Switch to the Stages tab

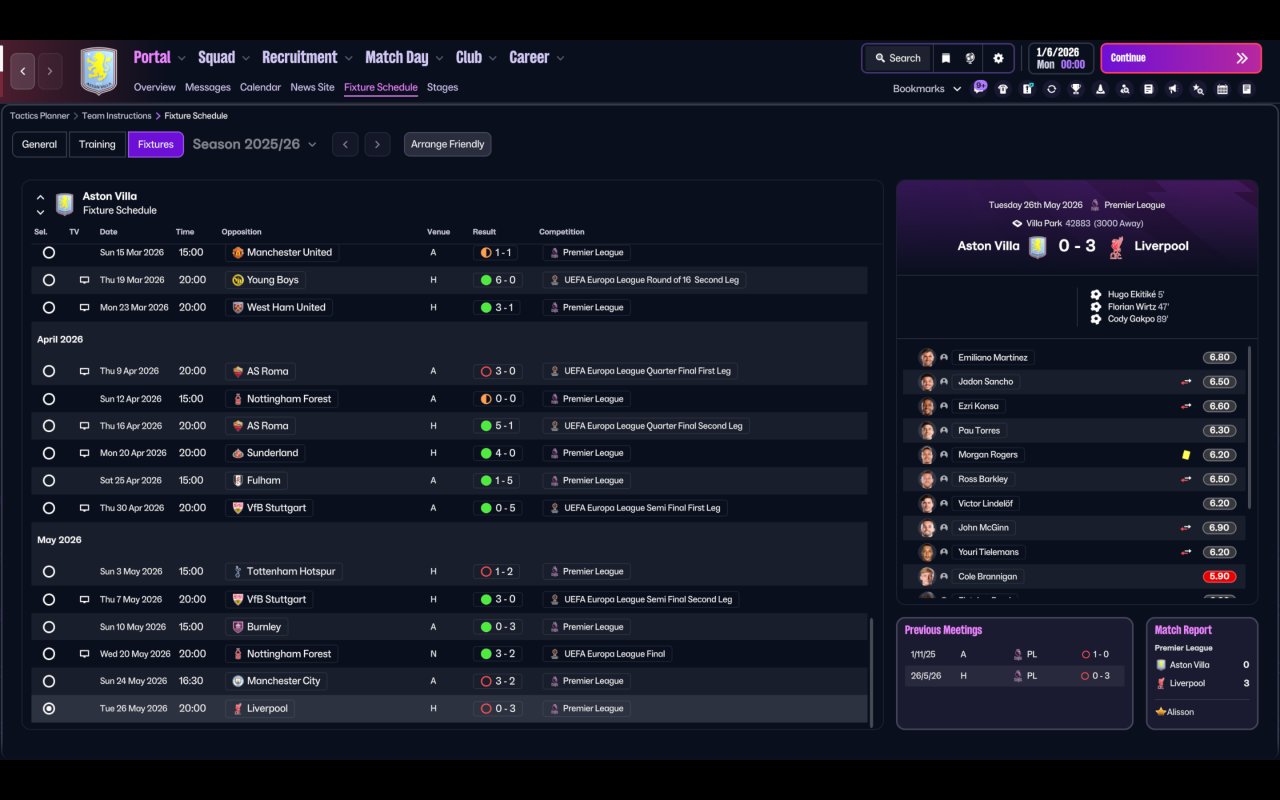pyautogui.click(x=442, y=88)
